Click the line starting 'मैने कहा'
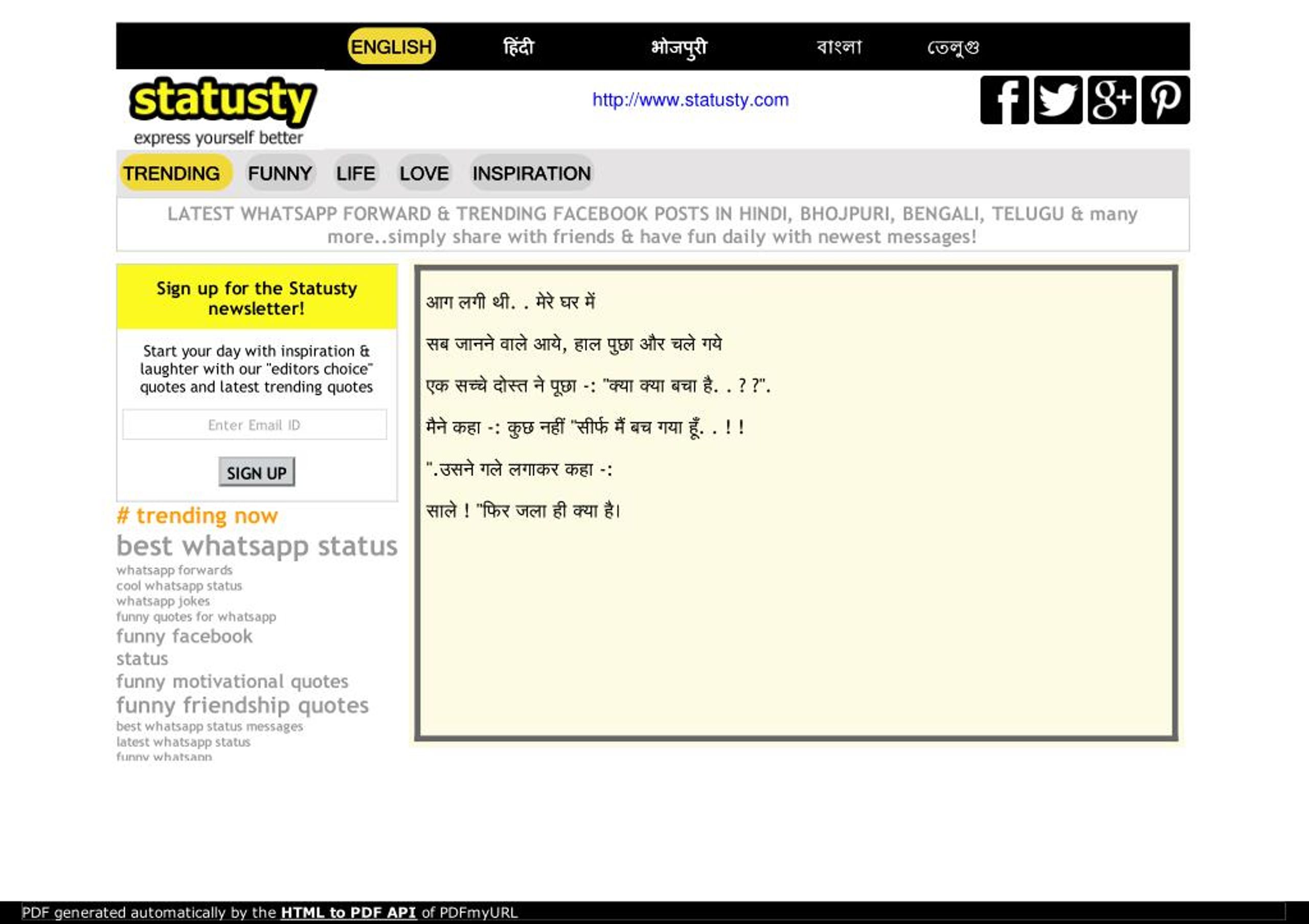 point(585,427)
